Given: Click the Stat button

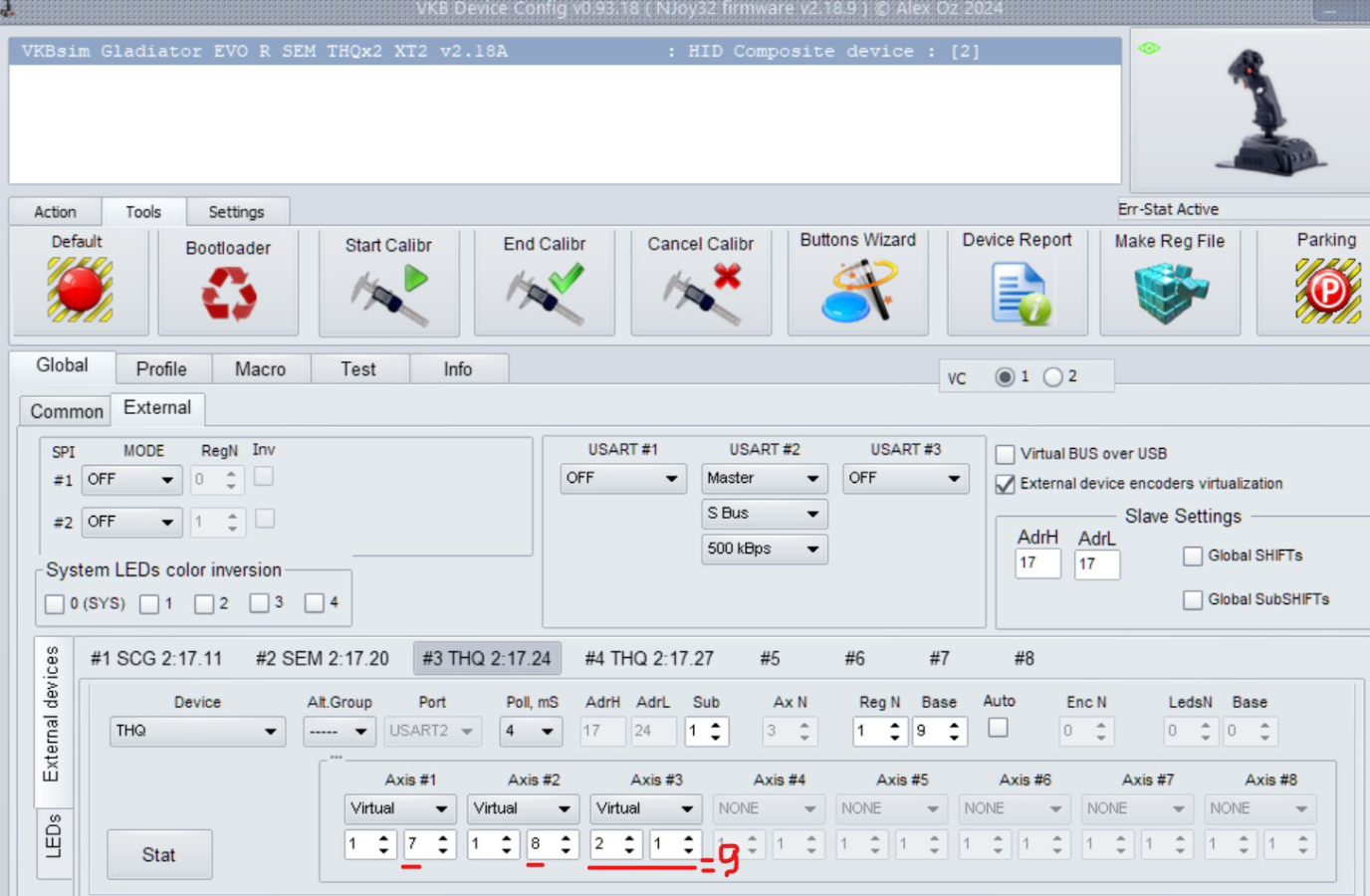Looking at the screenshot, I should (x=159, y=854).
